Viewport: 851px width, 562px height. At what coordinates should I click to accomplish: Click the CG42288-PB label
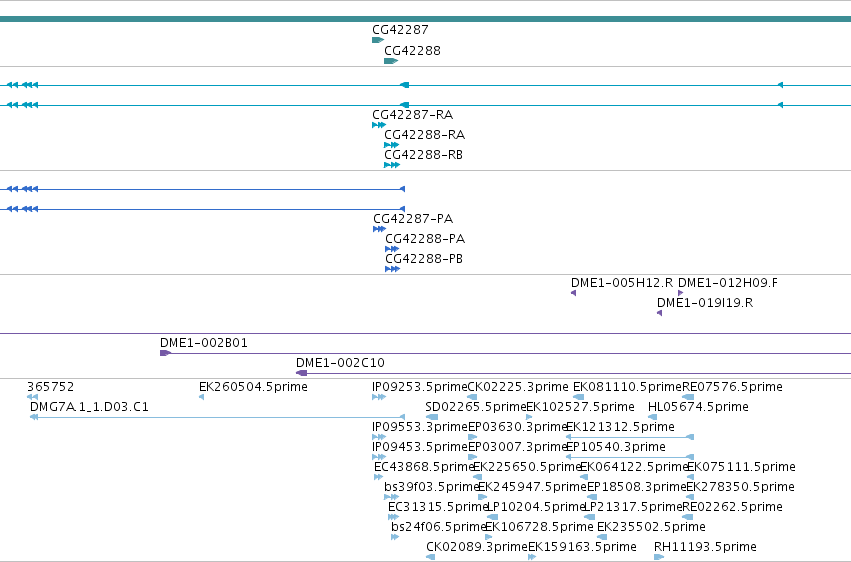[424, 259]
